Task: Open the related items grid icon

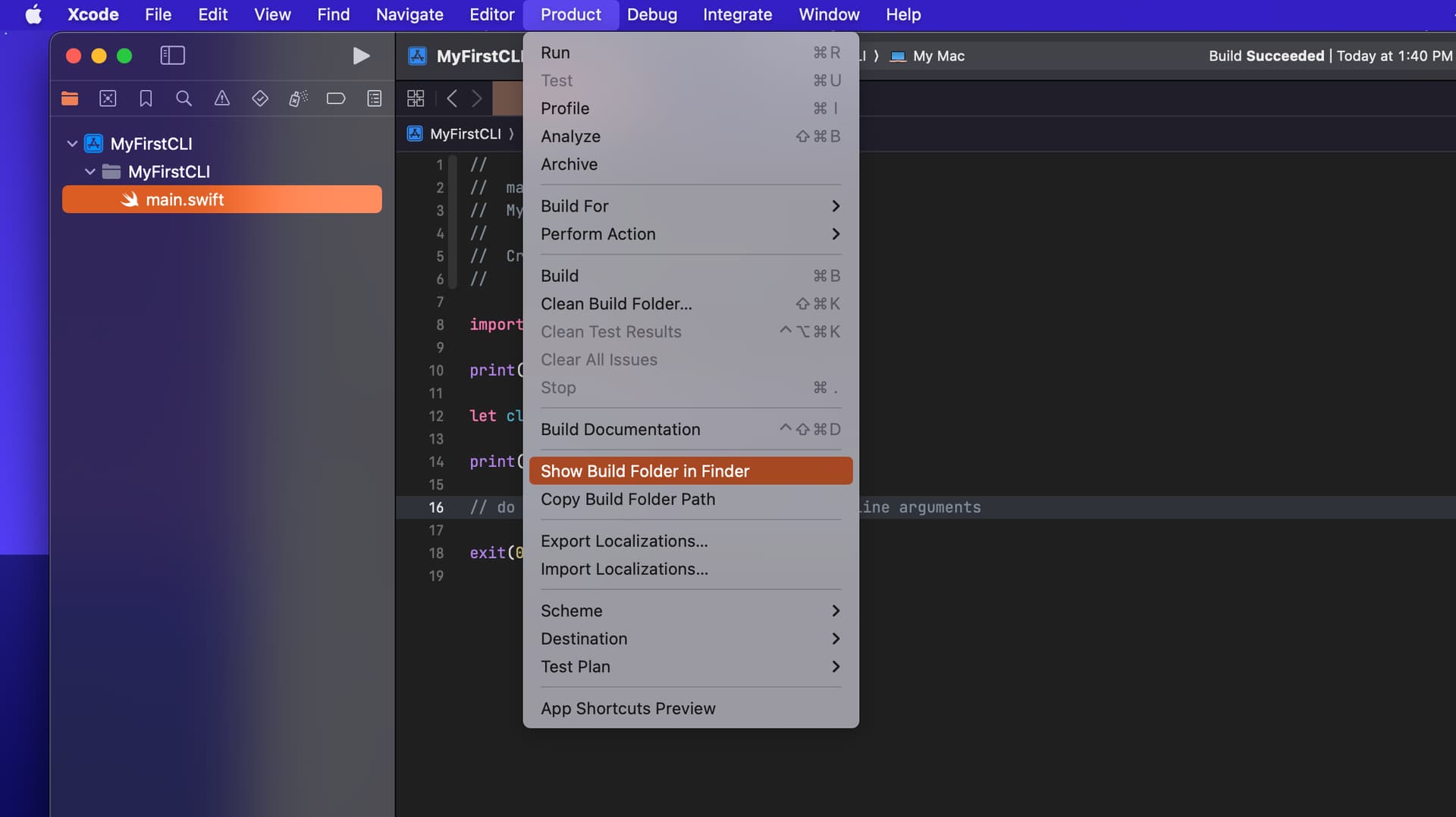Action: [x=416, y=99]
